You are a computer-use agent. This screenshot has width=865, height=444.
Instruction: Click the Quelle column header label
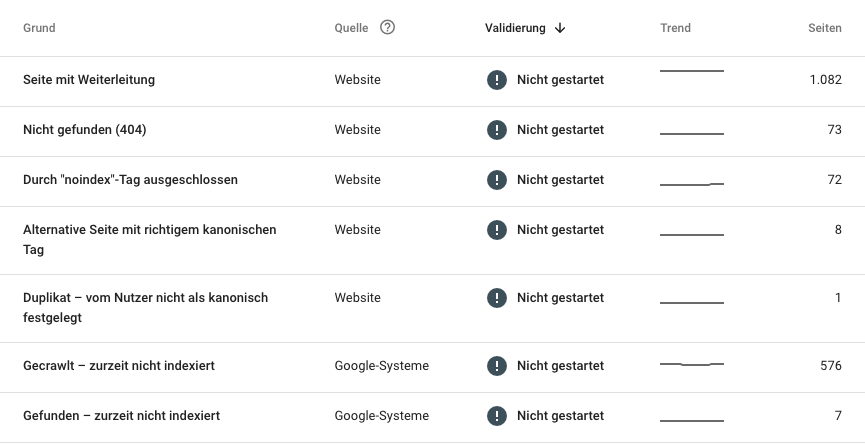point(351,28)
